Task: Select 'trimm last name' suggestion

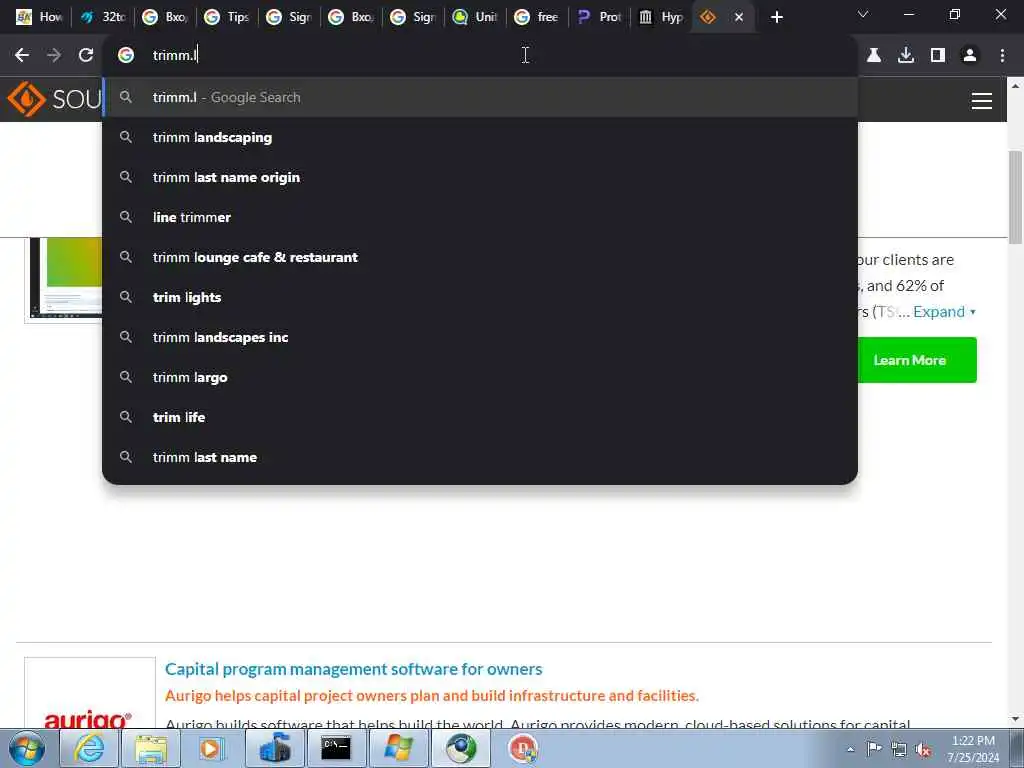Action: (x=480, y=457)
